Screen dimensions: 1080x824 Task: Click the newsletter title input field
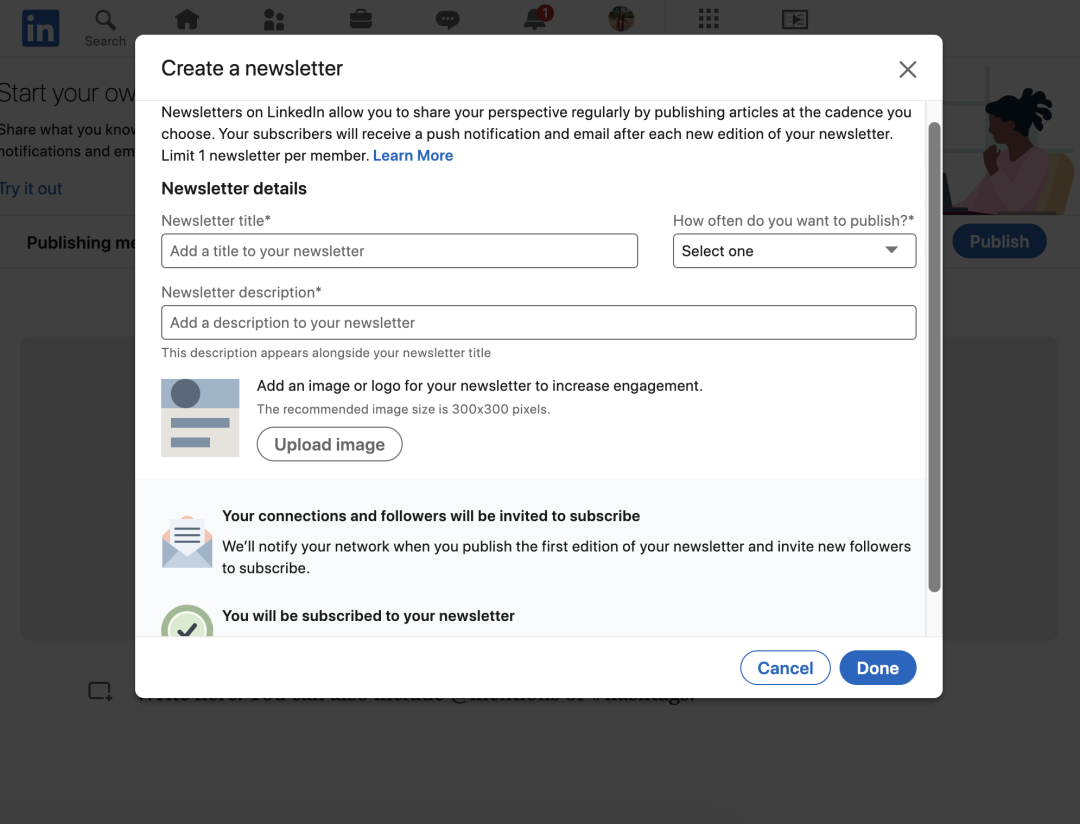click(x=399, y=251)
